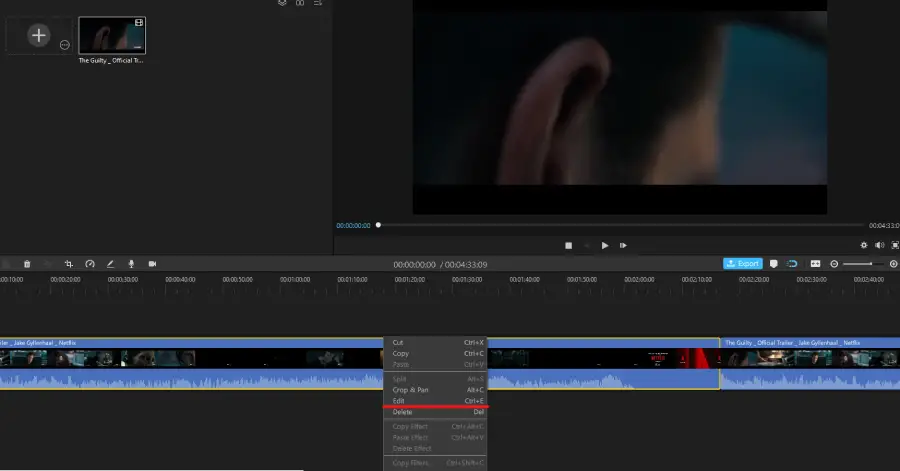Click the preview progress bar handle

click(x=378, y=225)
